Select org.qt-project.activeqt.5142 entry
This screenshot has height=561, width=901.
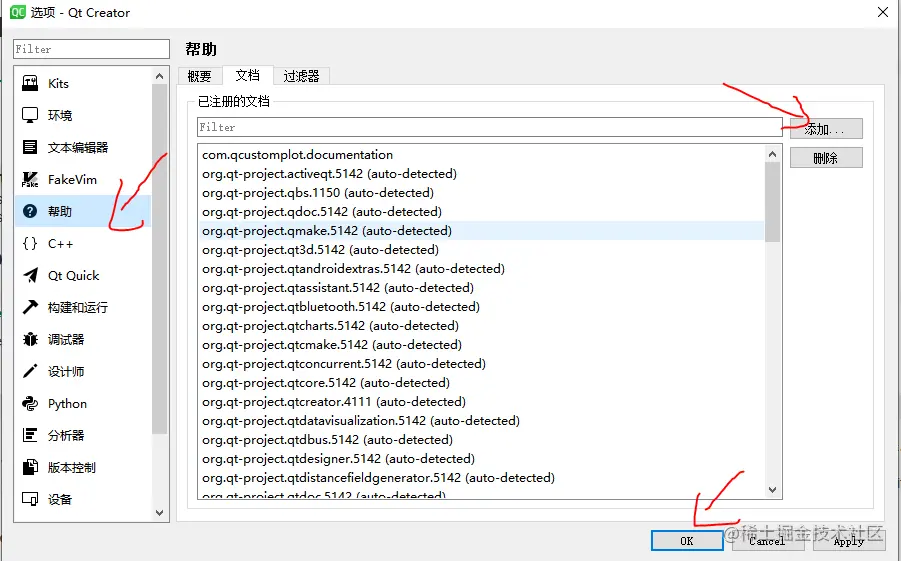coord(482,174)
